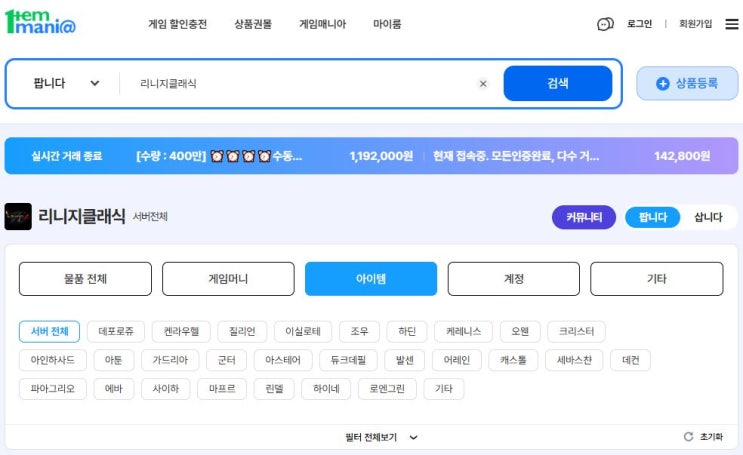The width and height of the screenshot is (743, 455).
Task: Select the 기타 category tab
Action: [x=657, y=279]
